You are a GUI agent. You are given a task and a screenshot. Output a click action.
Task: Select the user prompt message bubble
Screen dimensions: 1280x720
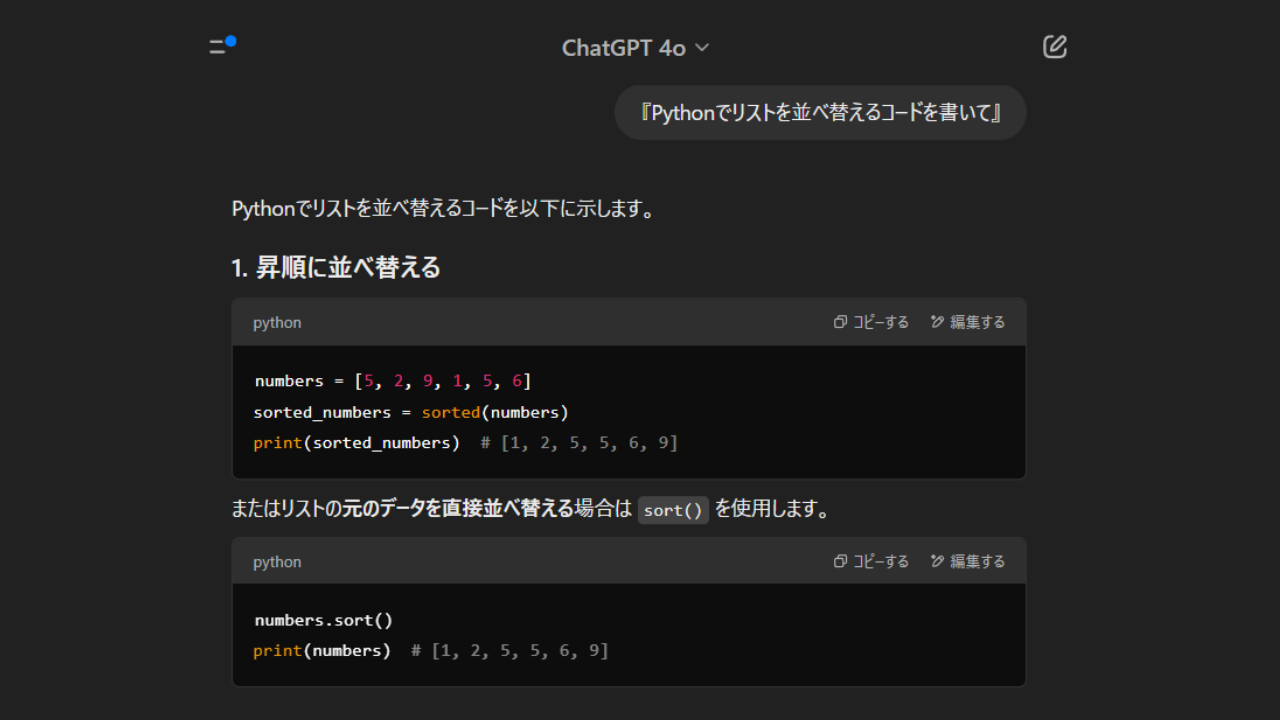point(820,112)
